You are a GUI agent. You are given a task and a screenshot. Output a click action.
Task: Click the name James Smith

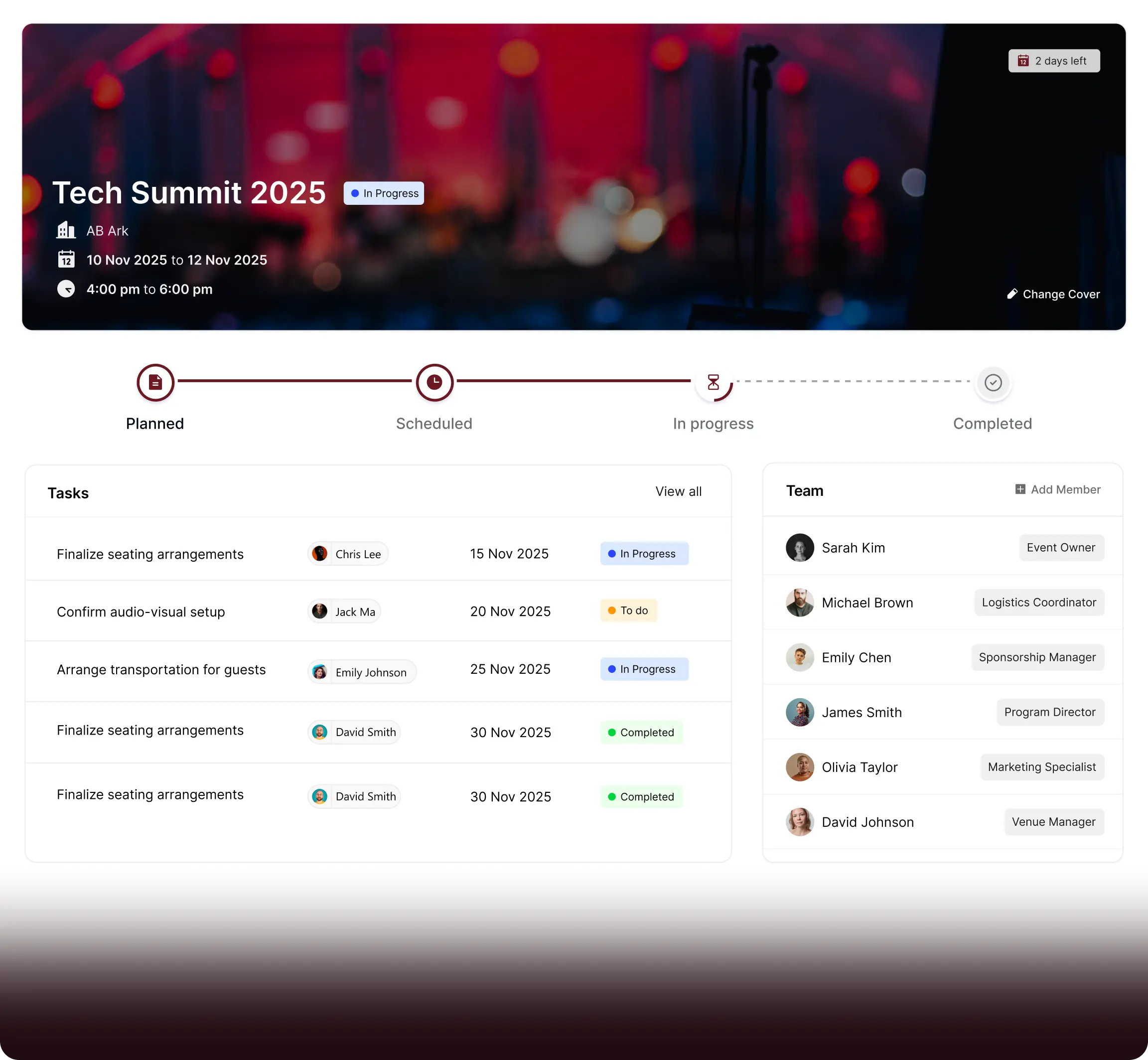pyautogui.click(x=862, y=713)
